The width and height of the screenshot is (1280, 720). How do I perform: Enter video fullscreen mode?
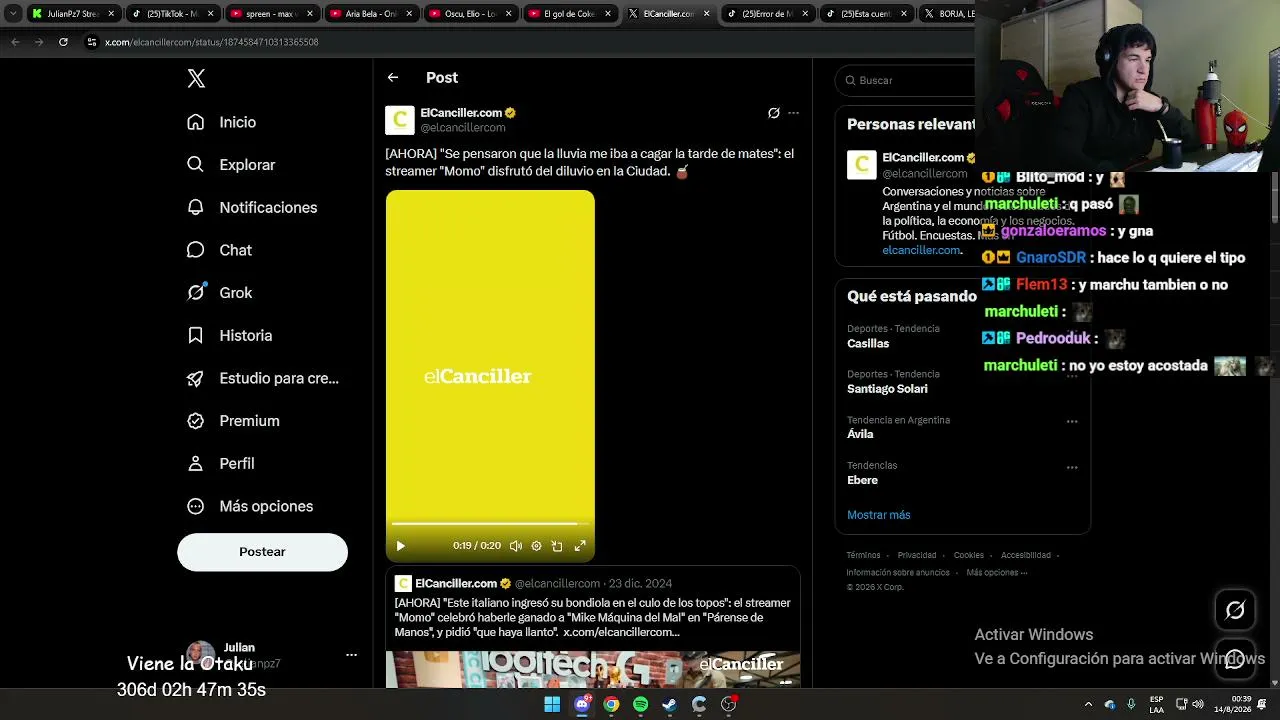tap(579, 546)
